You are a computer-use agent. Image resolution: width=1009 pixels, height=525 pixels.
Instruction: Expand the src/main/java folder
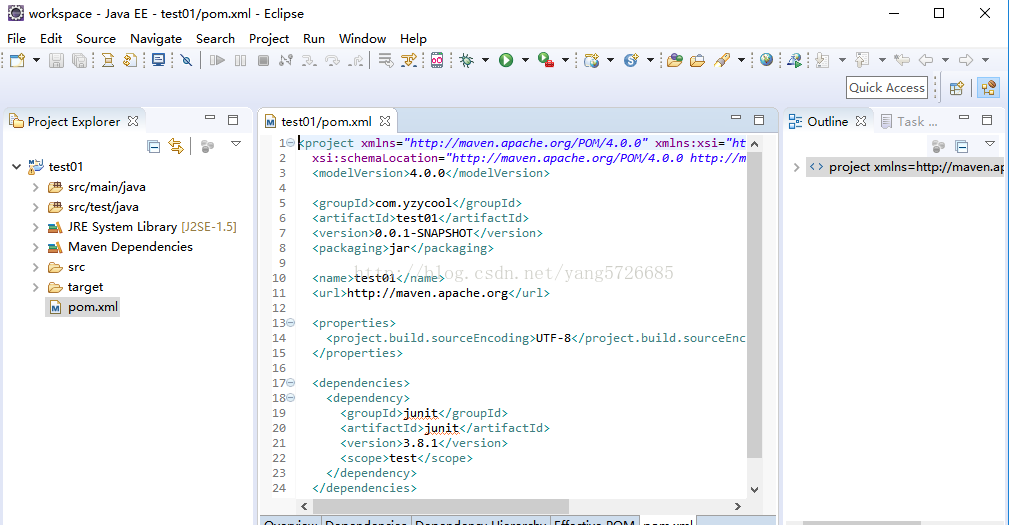[35, 187]
